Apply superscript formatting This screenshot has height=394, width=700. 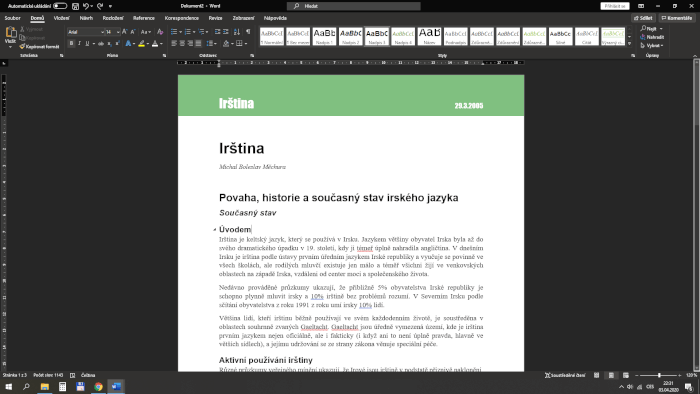point(117,44)
